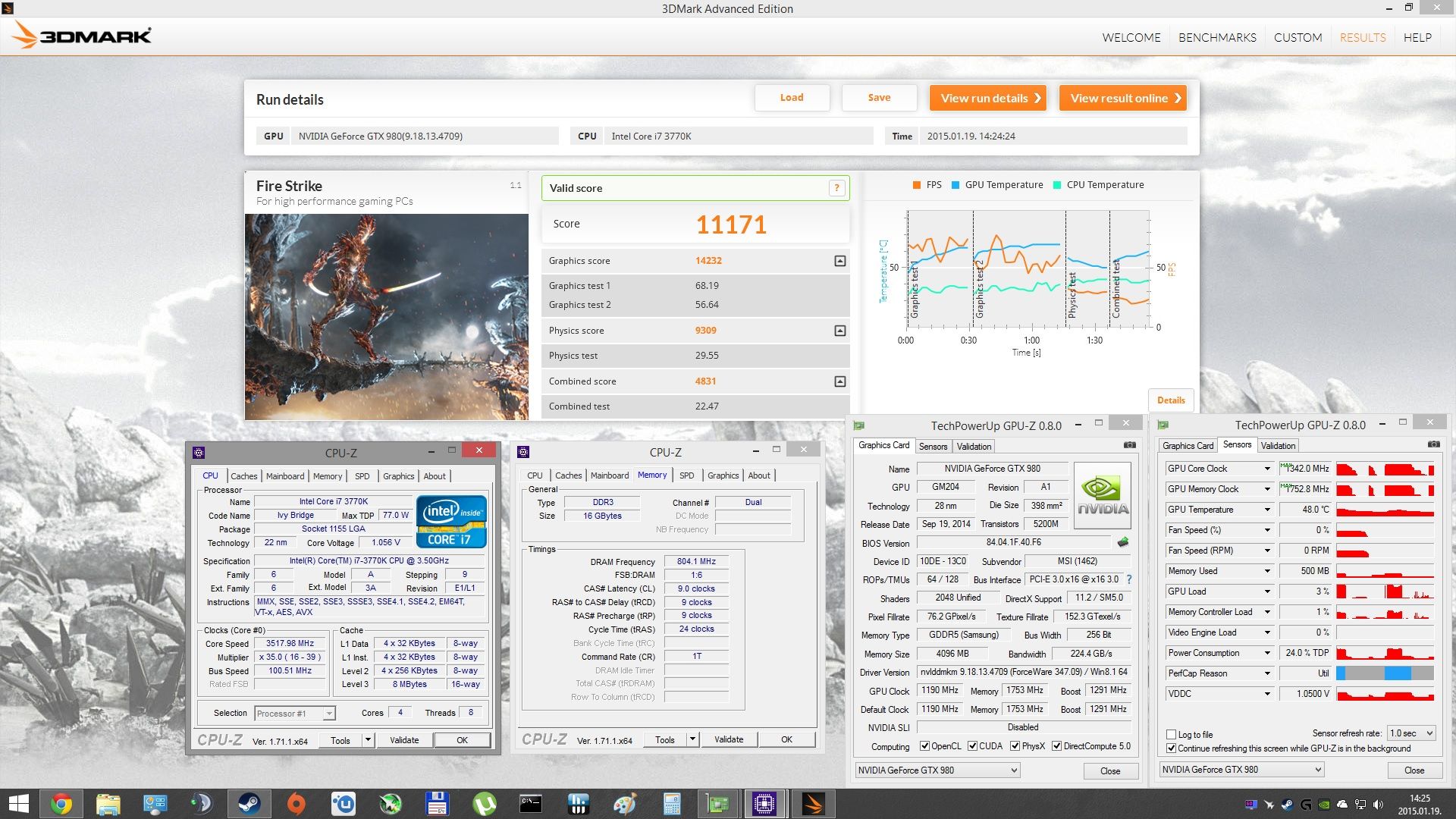Open the Fire Strike preview thumbnail
The image size is (1456, 819).
pyautogui.click(x=387, y=317)
